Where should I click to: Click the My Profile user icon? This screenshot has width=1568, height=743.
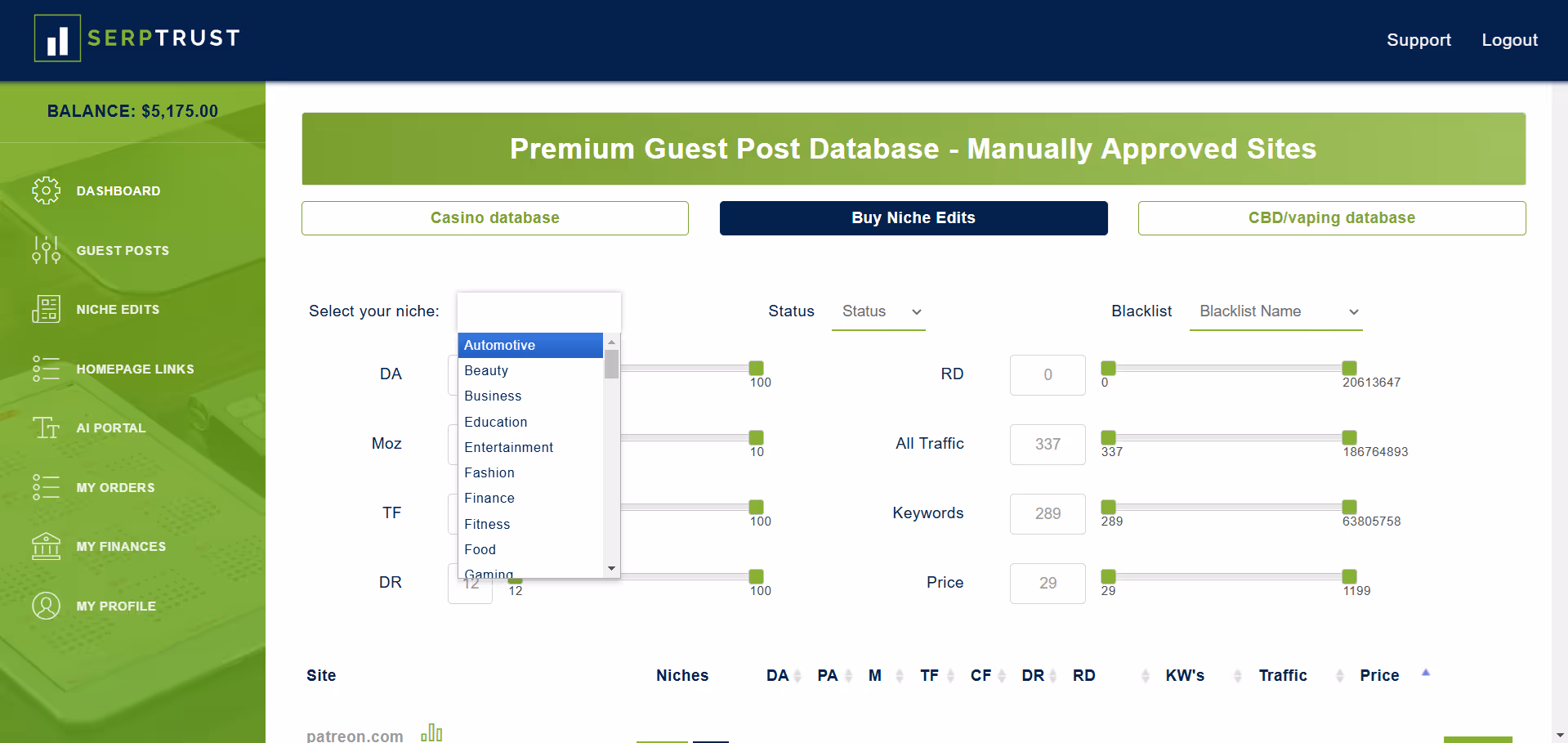point(46,606)
